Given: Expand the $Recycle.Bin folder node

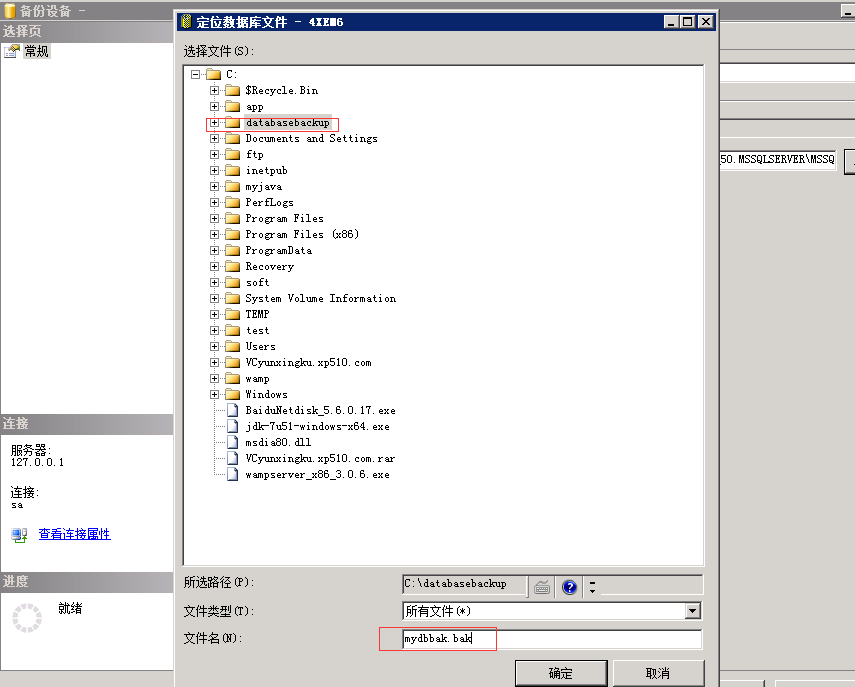Looking at the screenshot, I should point(214,91).
